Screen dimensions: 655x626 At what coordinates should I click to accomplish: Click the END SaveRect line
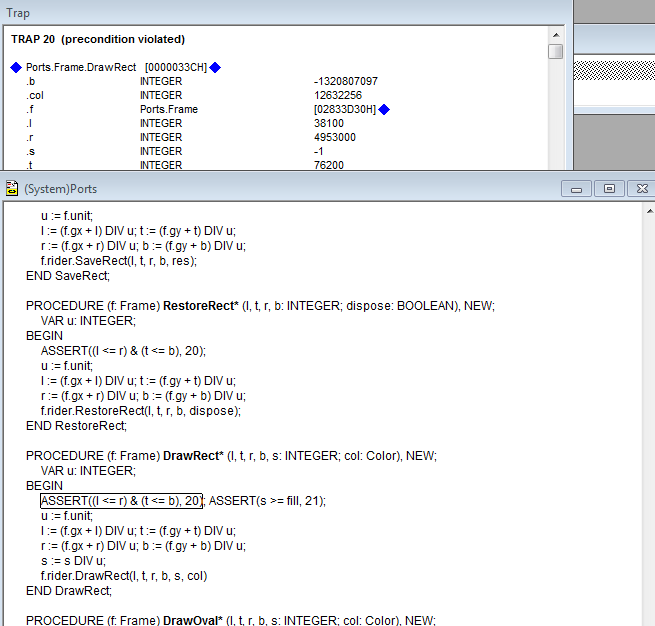pyautogui.click(x=68, y=275)
